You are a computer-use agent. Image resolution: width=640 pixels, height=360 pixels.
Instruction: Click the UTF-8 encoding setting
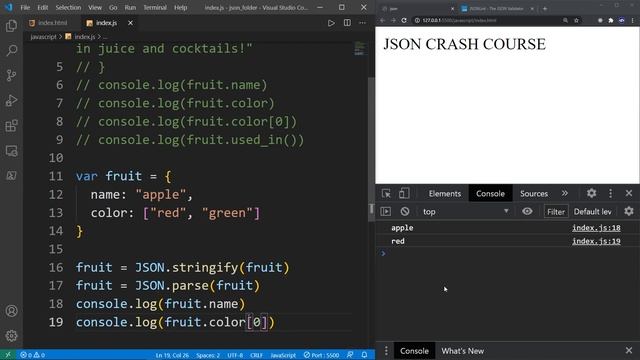click(x=235, y=355)
